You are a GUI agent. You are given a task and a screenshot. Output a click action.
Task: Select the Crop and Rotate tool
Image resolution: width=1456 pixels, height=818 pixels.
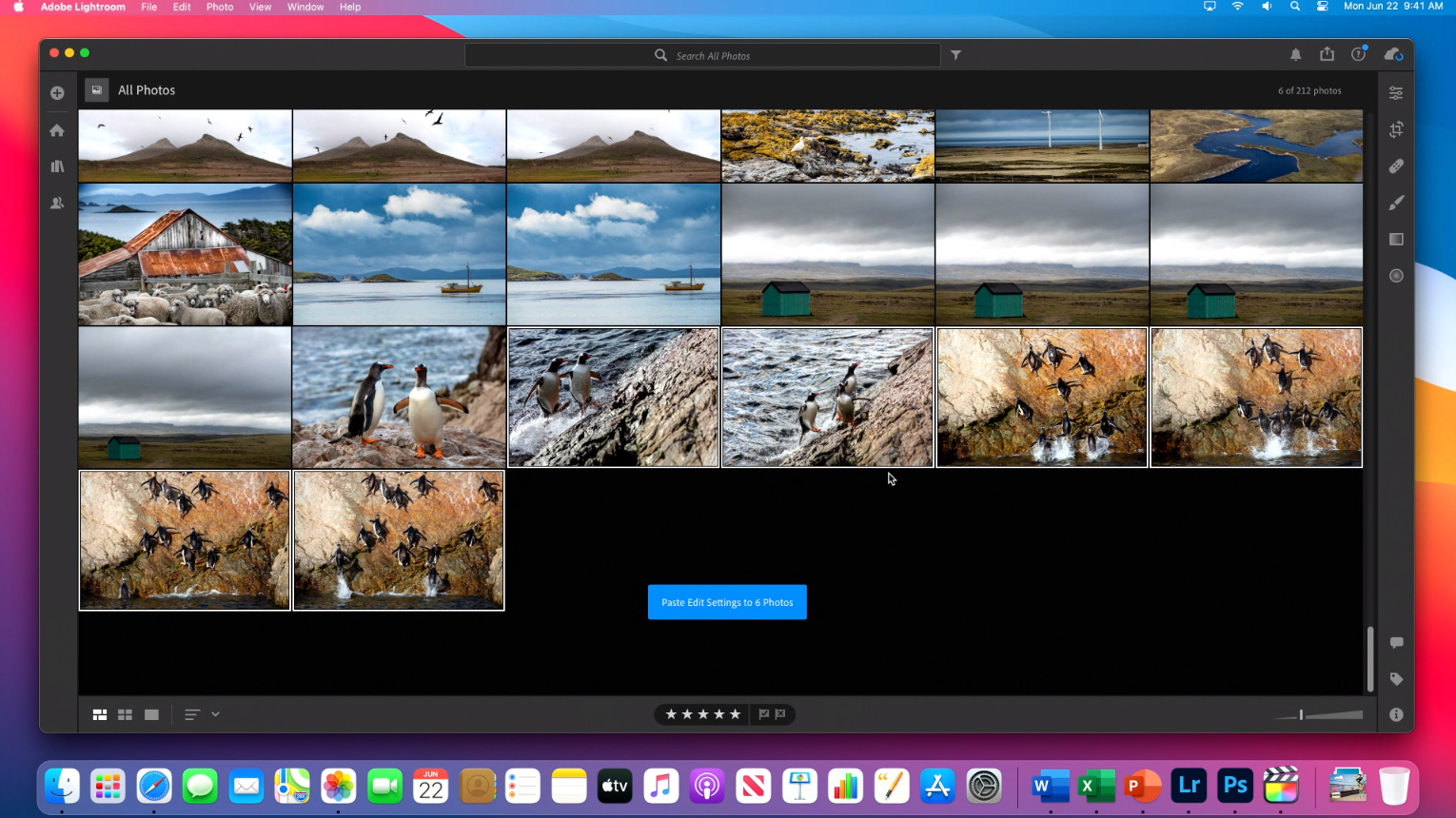pos(1395,129)
